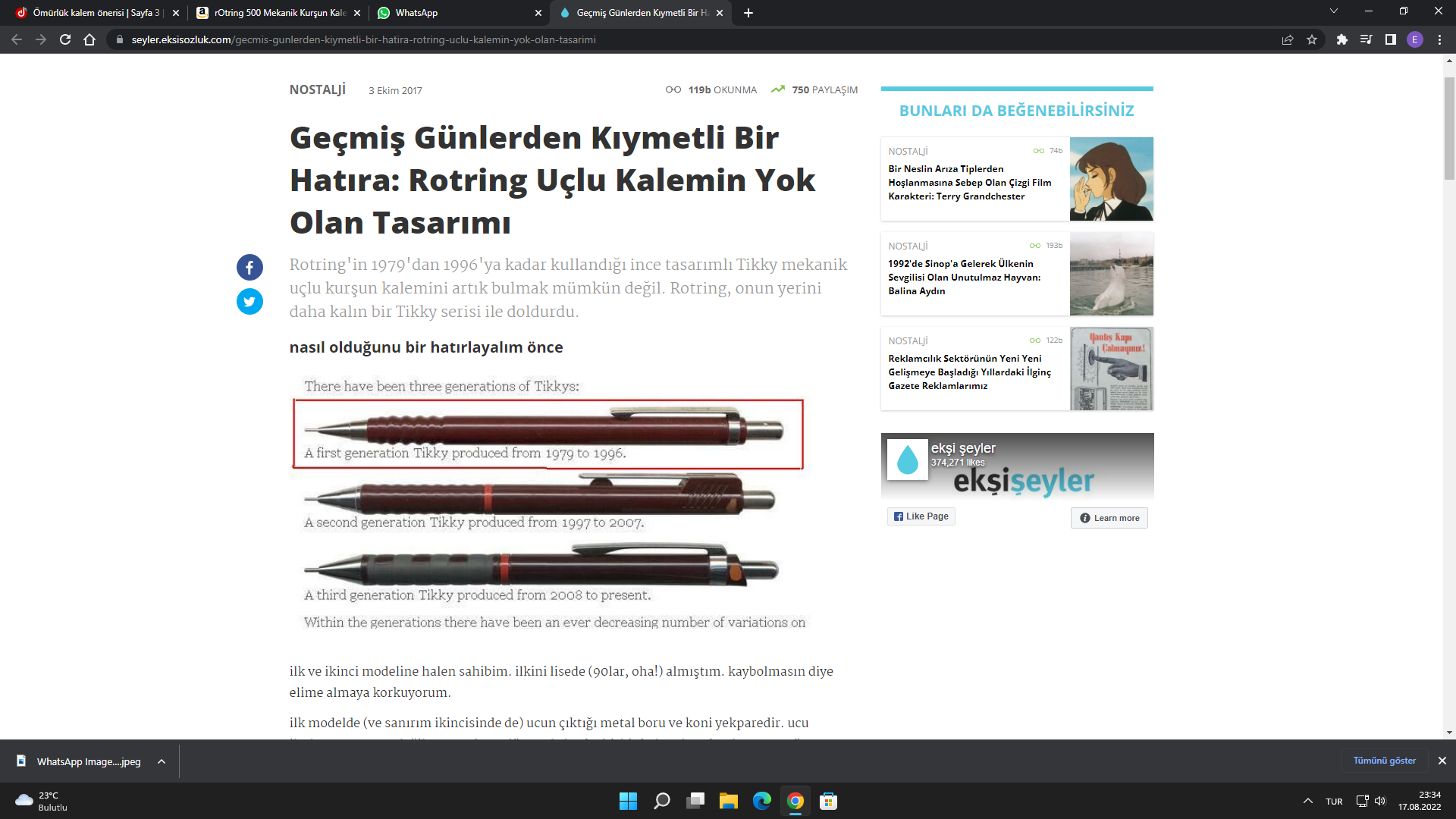
Task: Click the reload page icon
Action: click(x=65, y=39)
